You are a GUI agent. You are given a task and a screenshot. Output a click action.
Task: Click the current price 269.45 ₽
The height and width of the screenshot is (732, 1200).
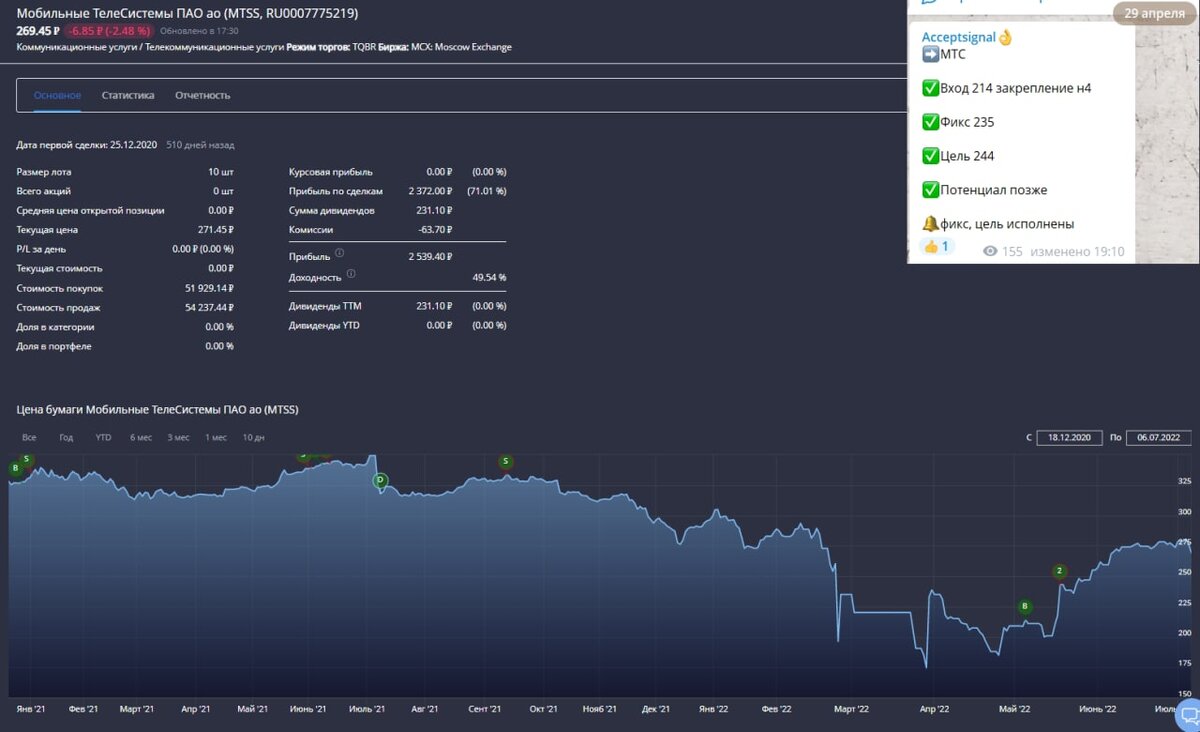coord(39,31)
